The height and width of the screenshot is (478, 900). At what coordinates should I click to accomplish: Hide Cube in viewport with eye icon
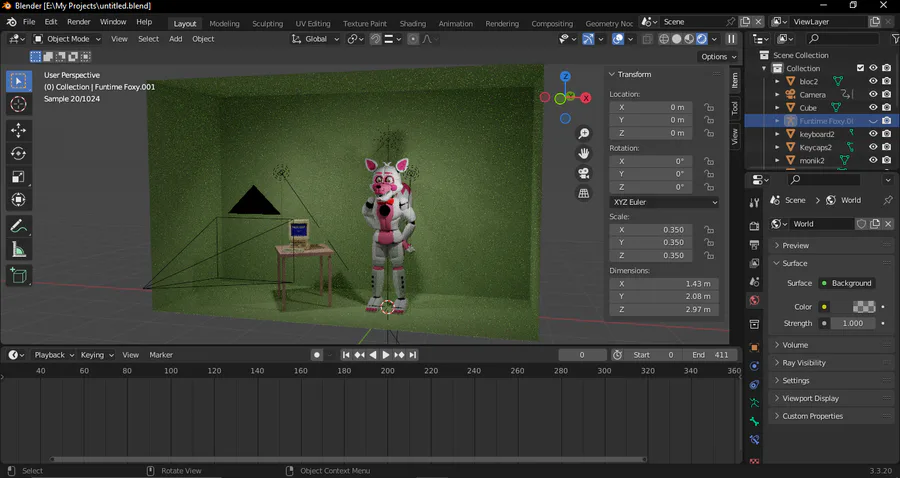pos(873,107)
